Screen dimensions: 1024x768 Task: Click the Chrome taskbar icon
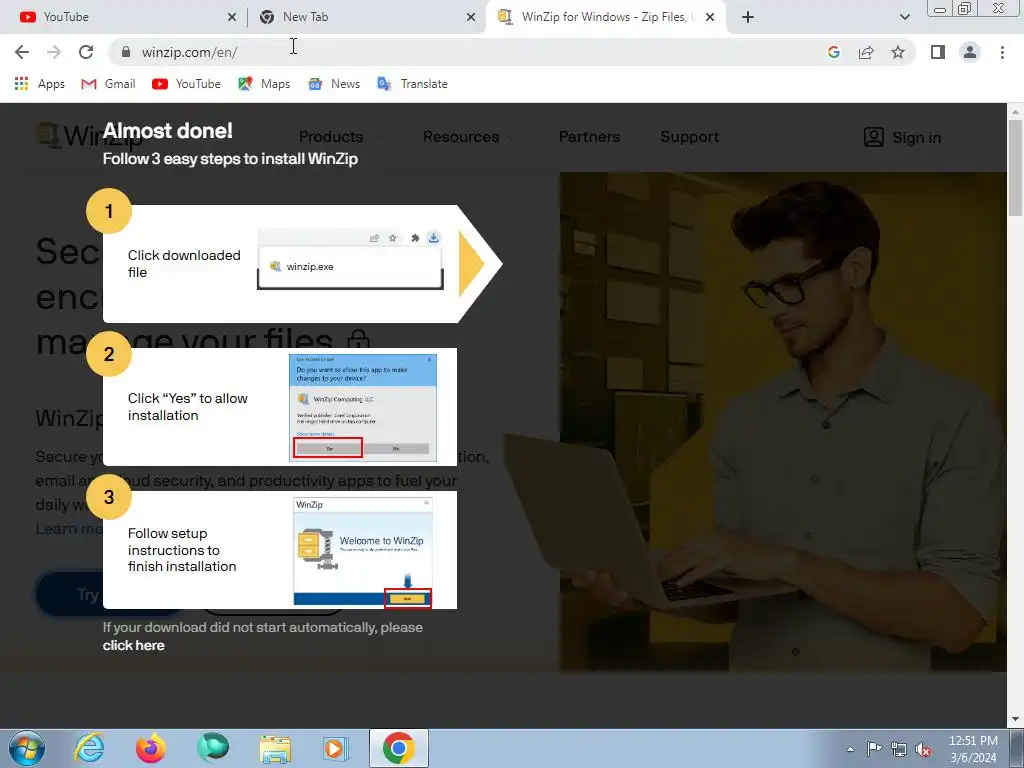coord(399,748)
